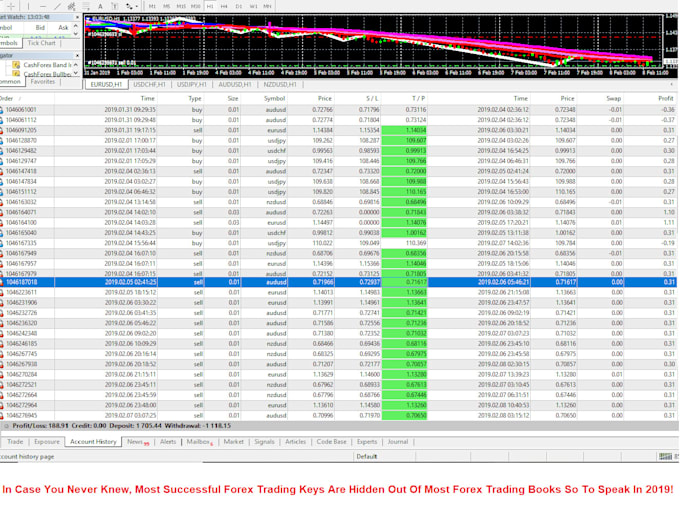Select the horizontal line drawing tool
The image size is (680, 512).
43,6
